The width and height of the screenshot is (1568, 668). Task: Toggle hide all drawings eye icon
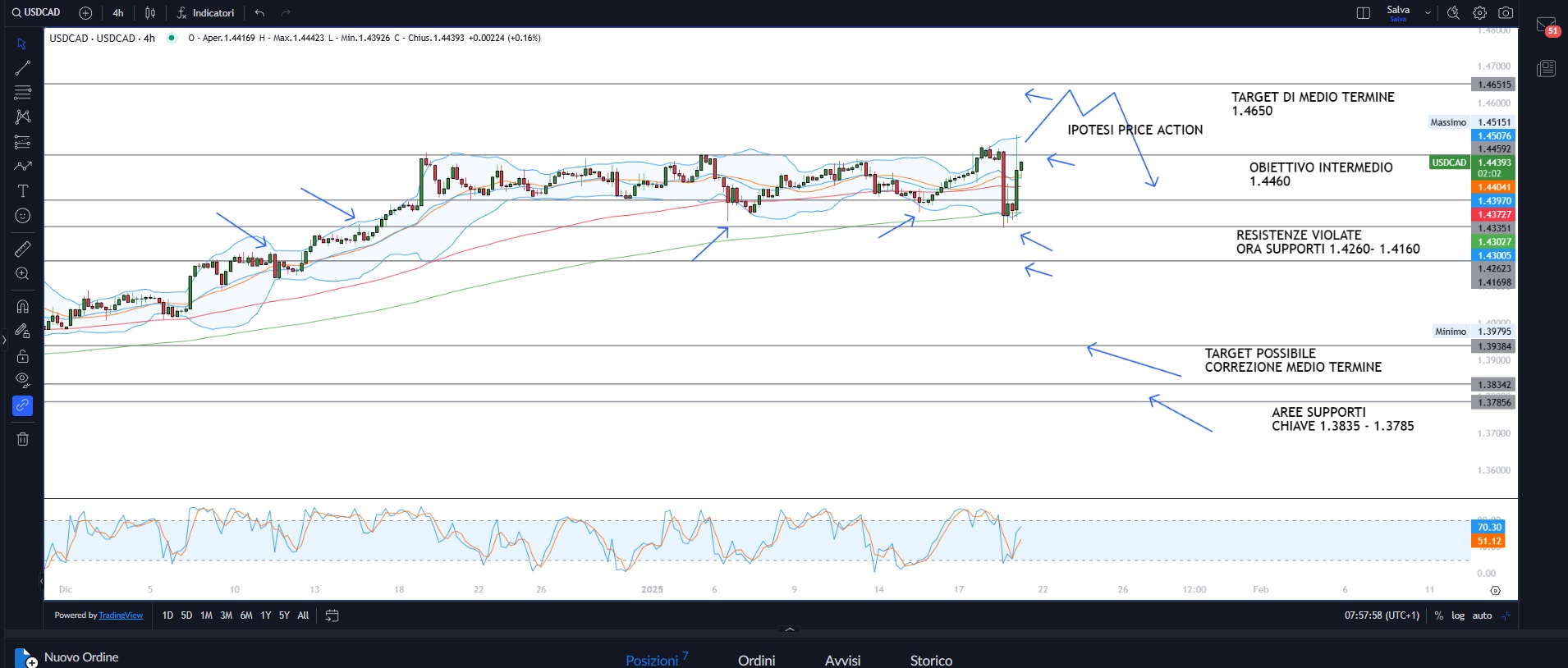coord(23,380)
